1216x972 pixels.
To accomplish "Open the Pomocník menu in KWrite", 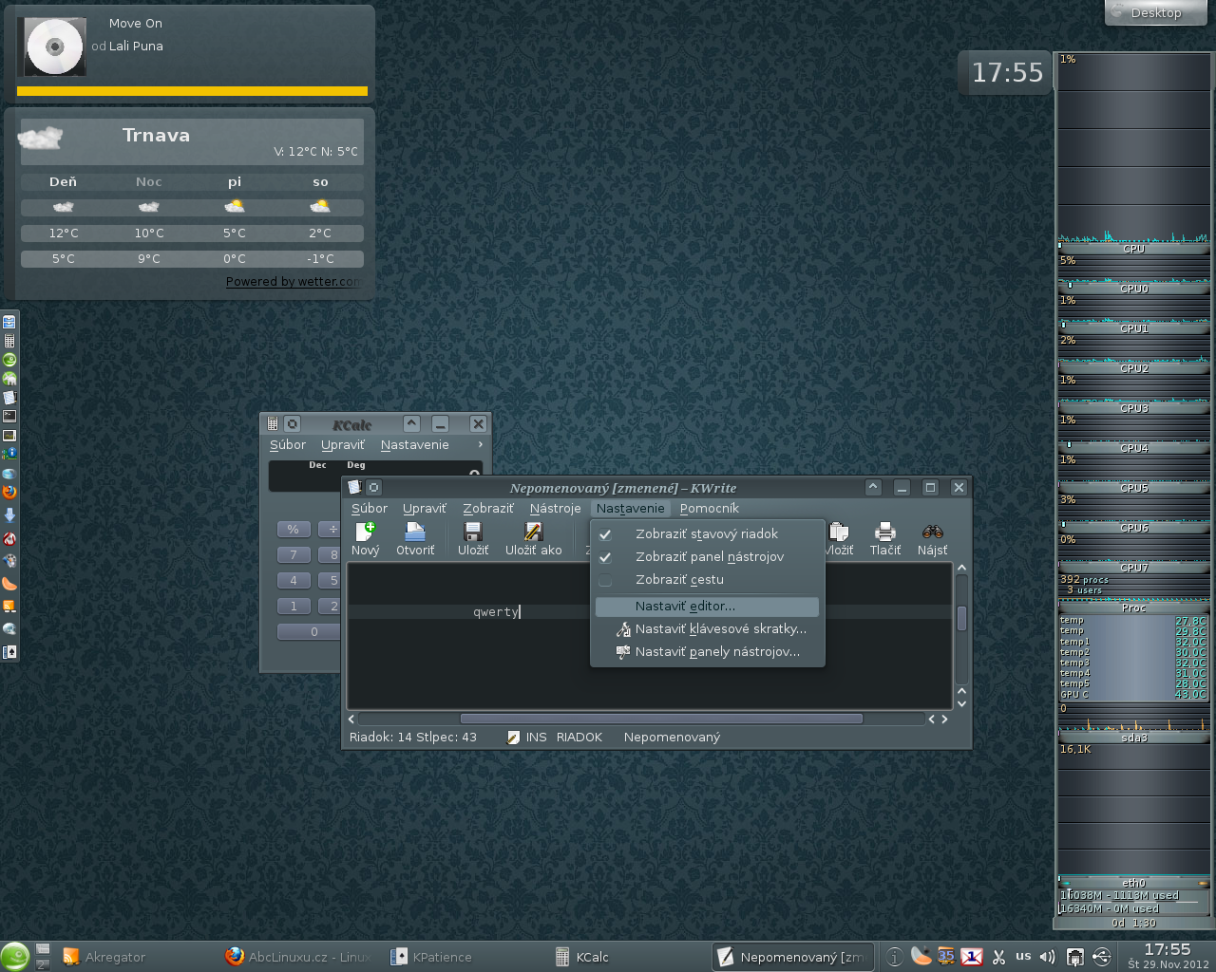I will [709, 509].
